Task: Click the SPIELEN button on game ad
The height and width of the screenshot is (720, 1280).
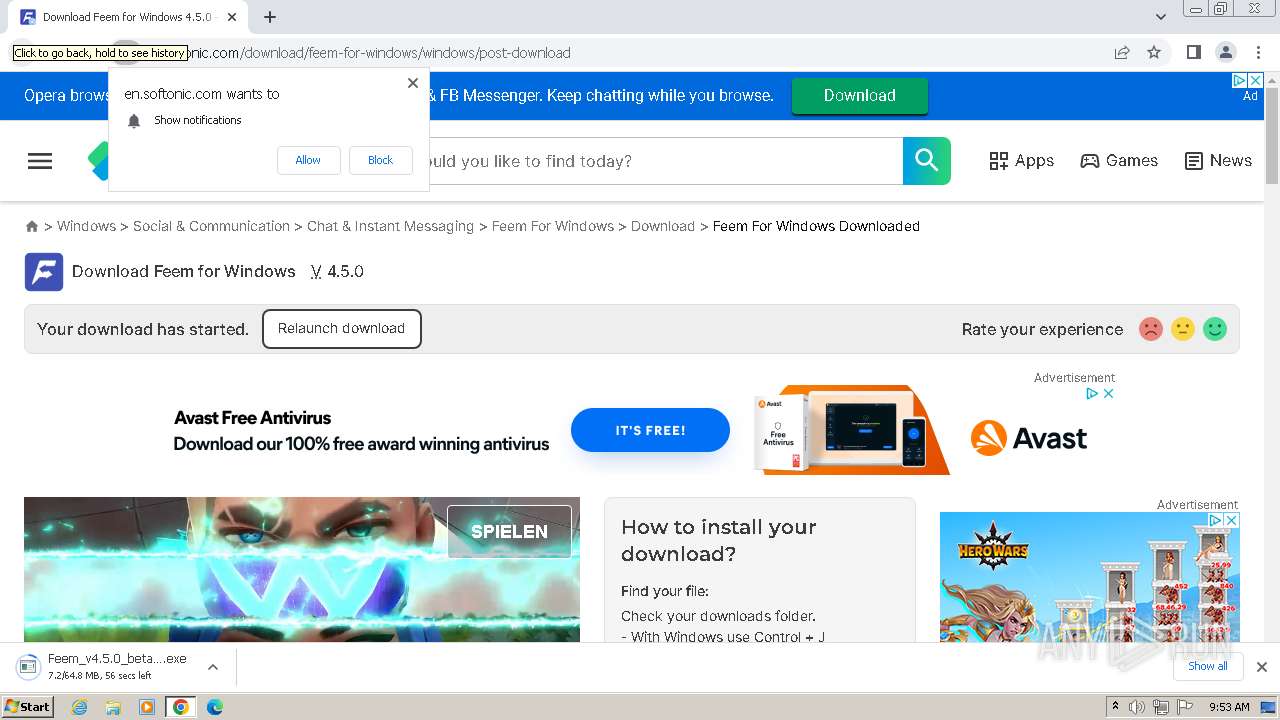Action: [x=510, y=532]
